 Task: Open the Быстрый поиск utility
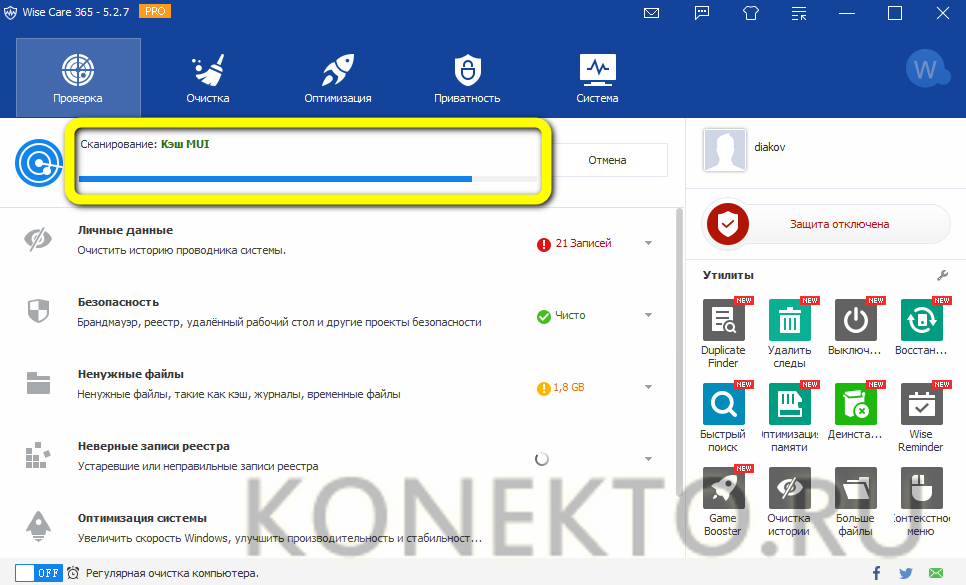(x=723, y=405)
